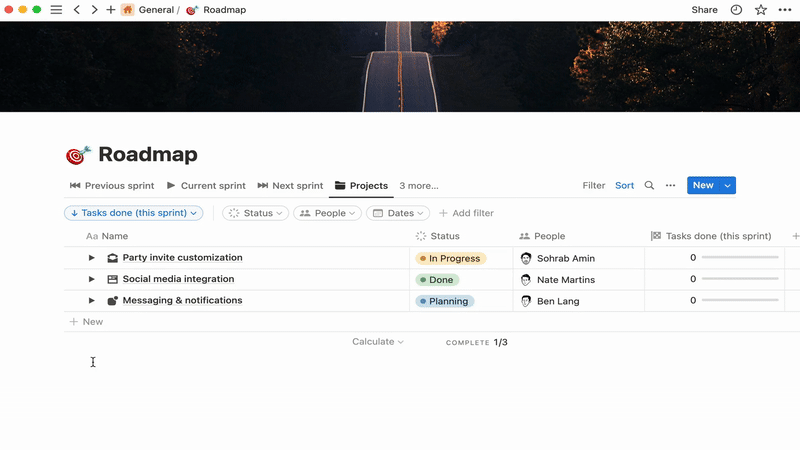Click Add filter
800x450 pixels.
466,213
